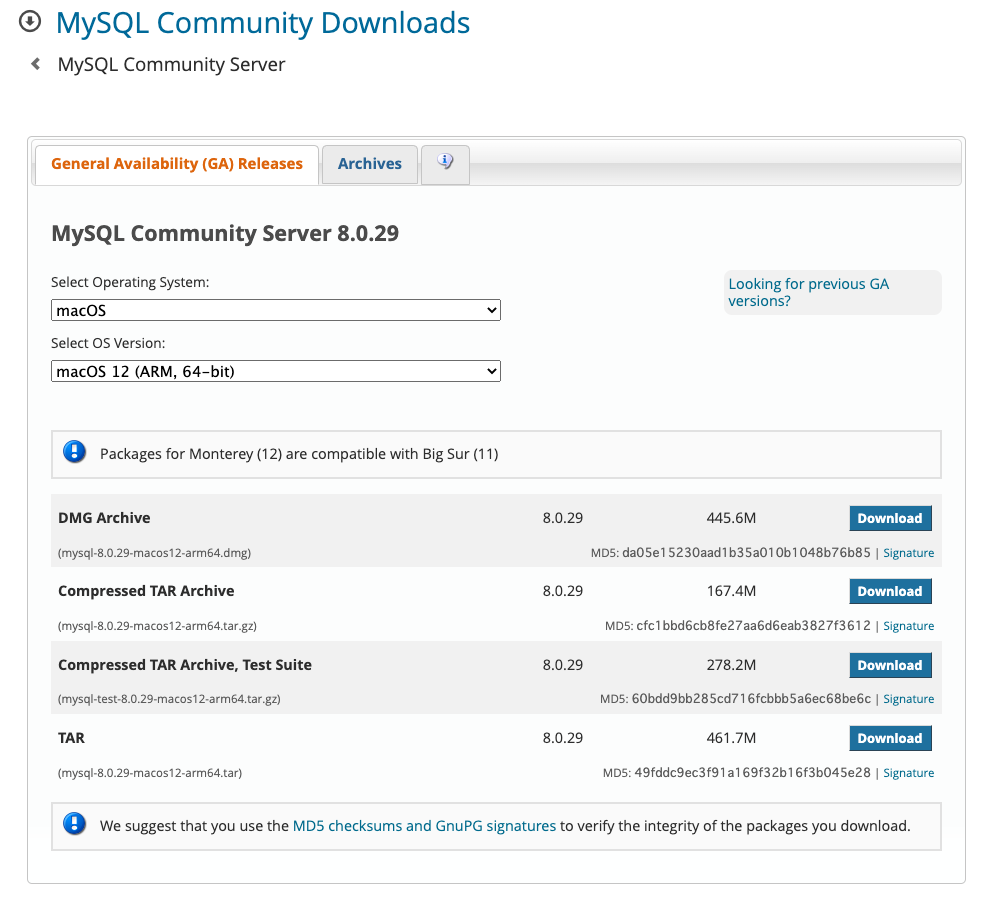Download the DMG Archive package

(890, 518)
